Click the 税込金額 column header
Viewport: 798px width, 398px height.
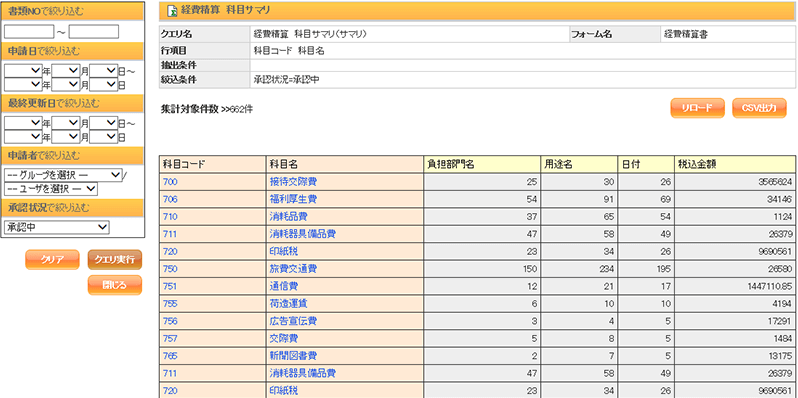pyautogui.click(x=735, y=164)
